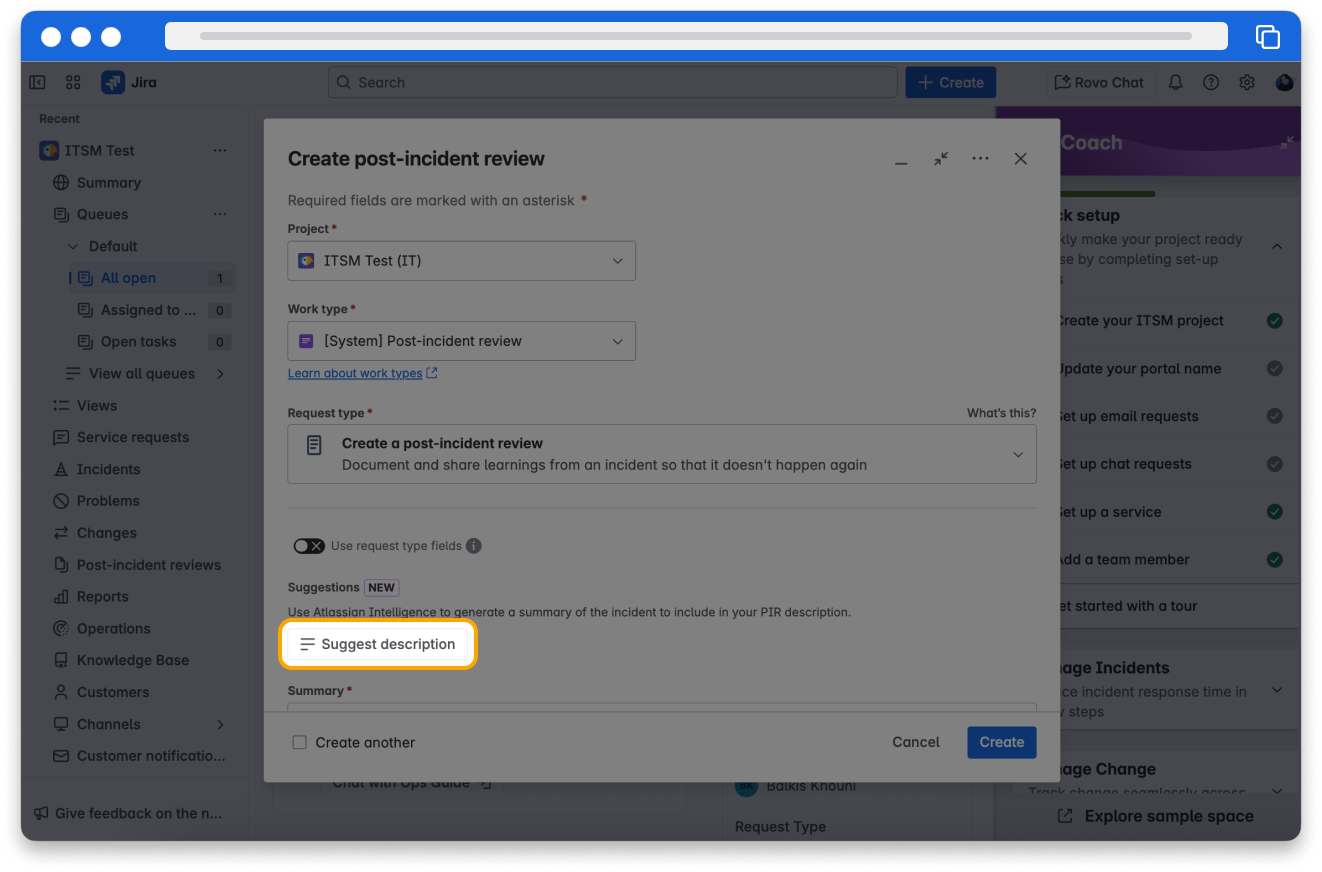Navigate to Problems
Screen dimensions: 1322x872
(108, 501)
